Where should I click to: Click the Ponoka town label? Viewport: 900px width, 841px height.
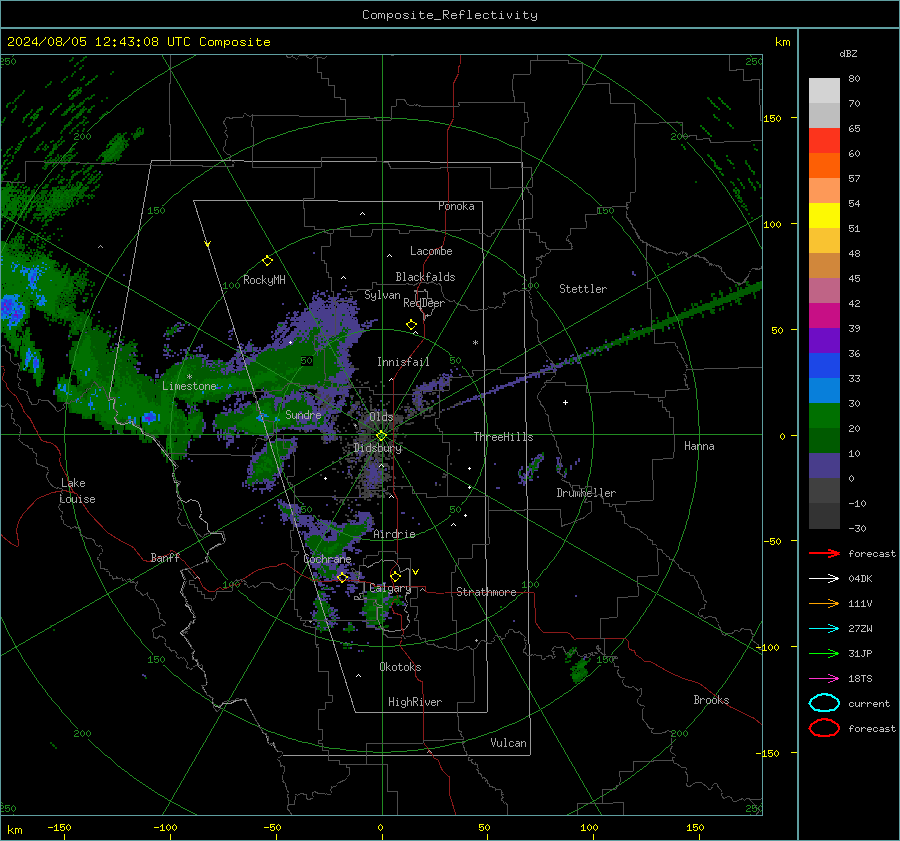point(456,206)
